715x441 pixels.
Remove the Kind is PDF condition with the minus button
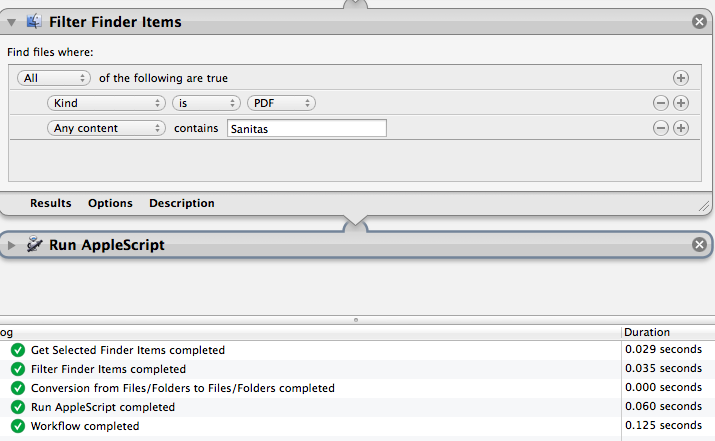[x=661, y=103]
